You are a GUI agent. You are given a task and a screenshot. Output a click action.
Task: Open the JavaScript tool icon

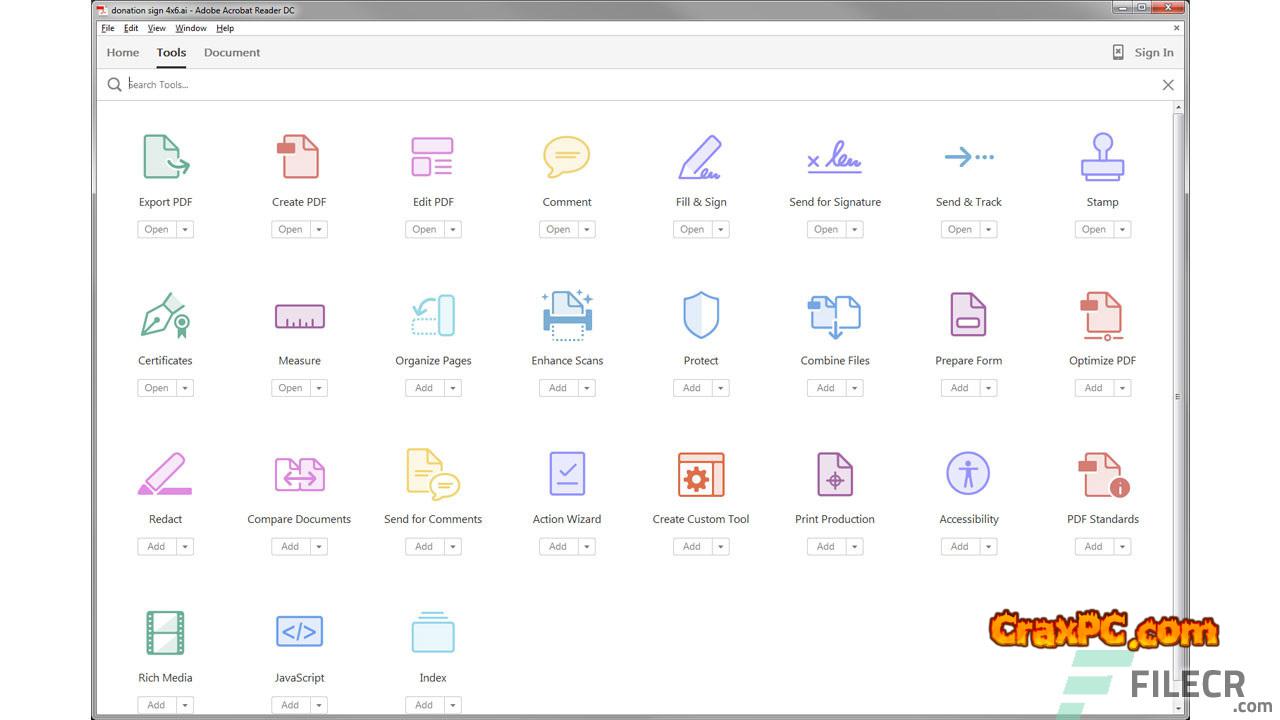299,632
